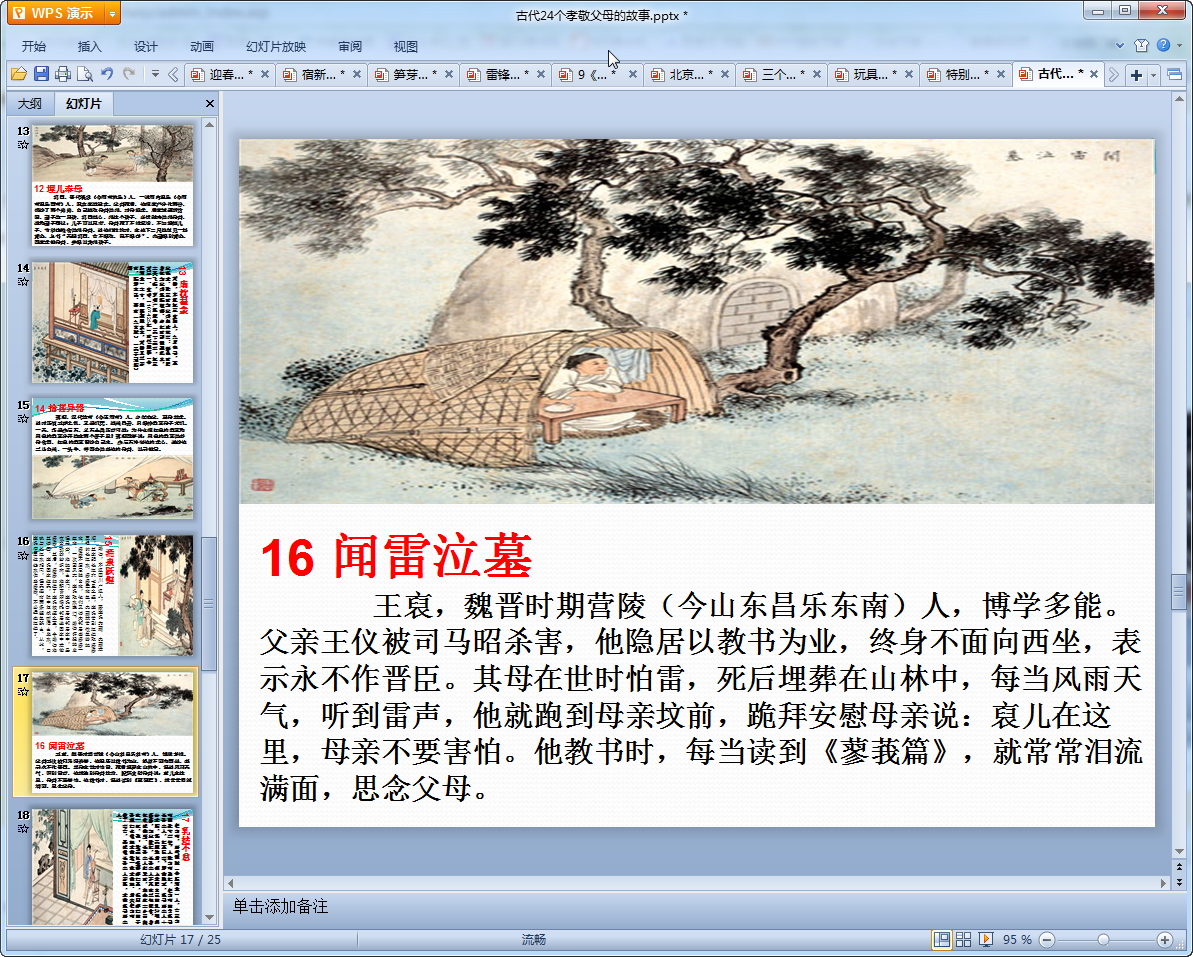
Task: Expand the dropdown beside the help icon
Action: click(1179, 46)
